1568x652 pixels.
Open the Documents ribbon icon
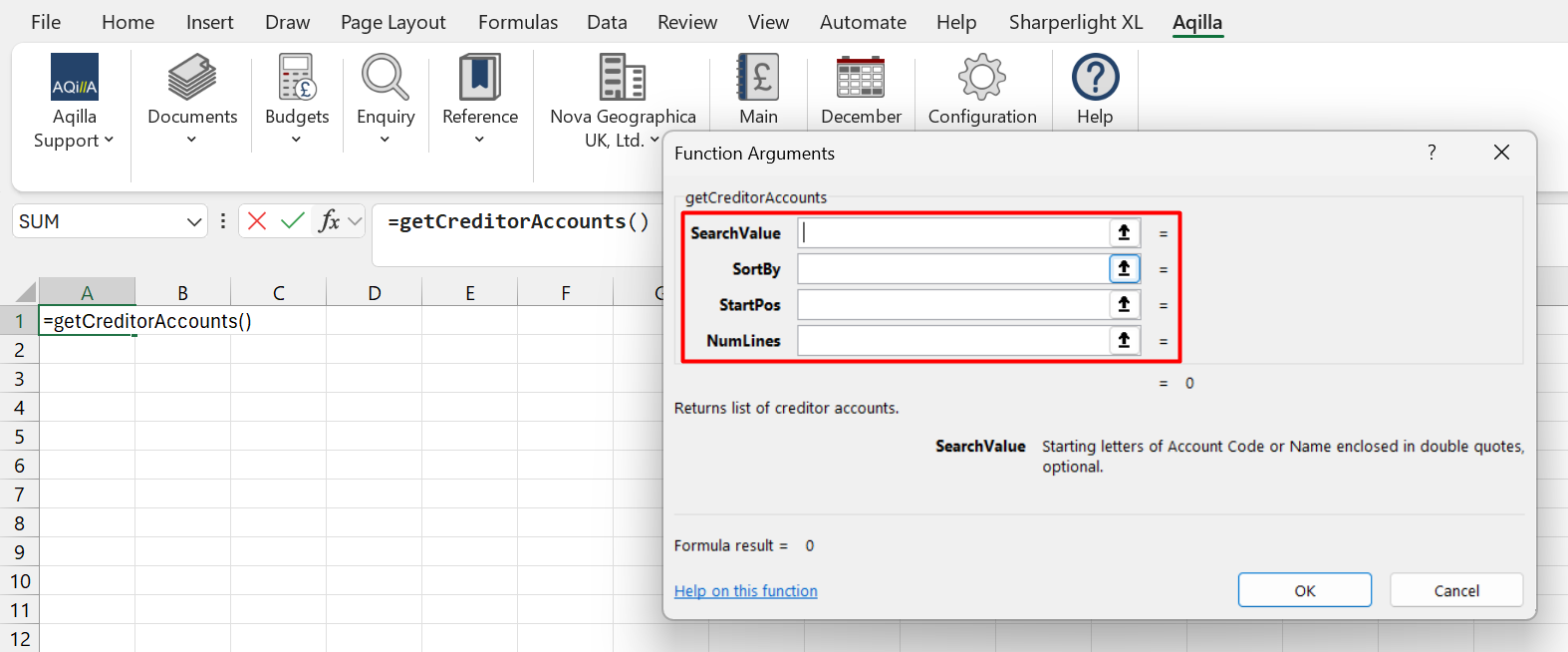pos(192,78)
